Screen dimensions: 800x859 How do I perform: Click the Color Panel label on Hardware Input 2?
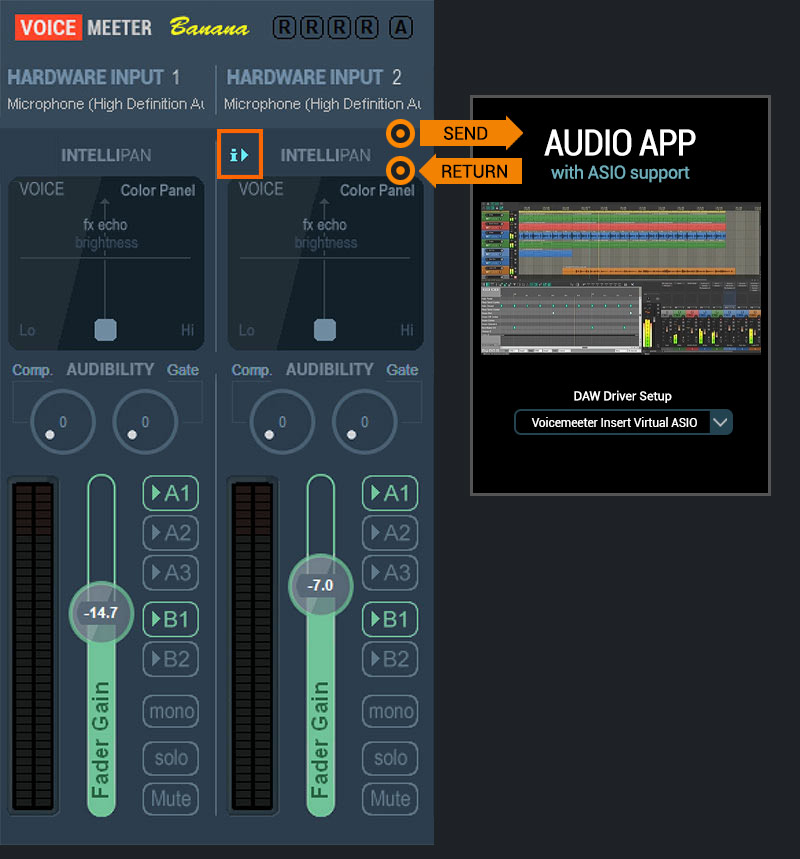point(377,190)
